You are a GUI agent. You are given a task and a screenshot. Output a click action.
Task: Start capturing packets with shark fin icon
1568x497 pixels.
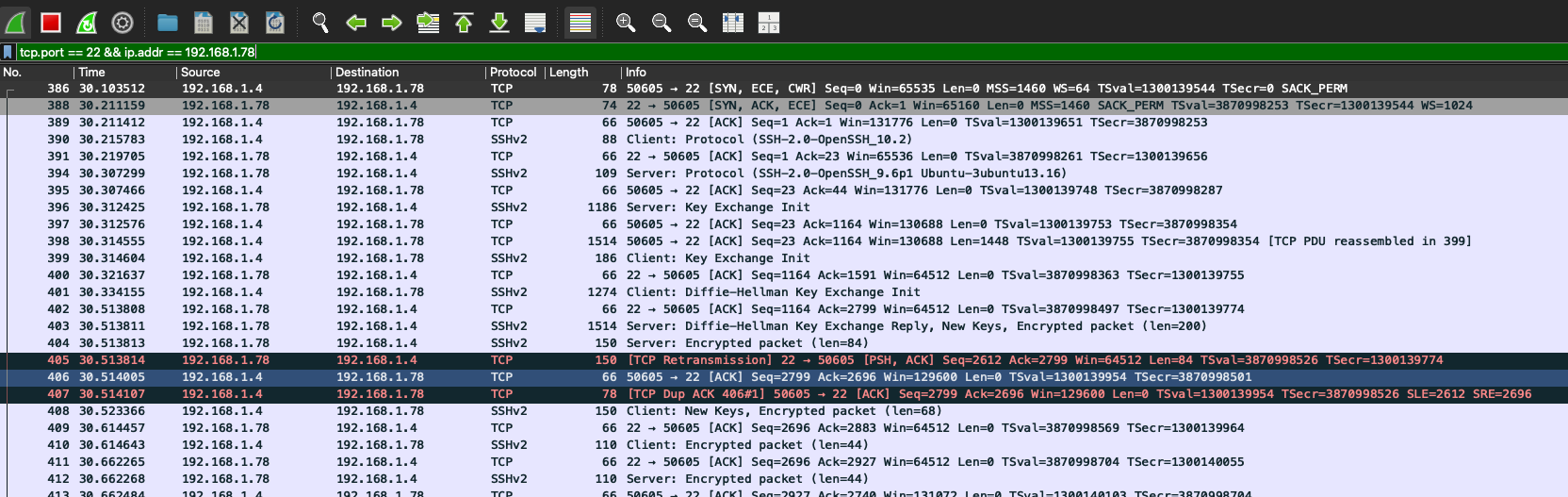[16, 23]
